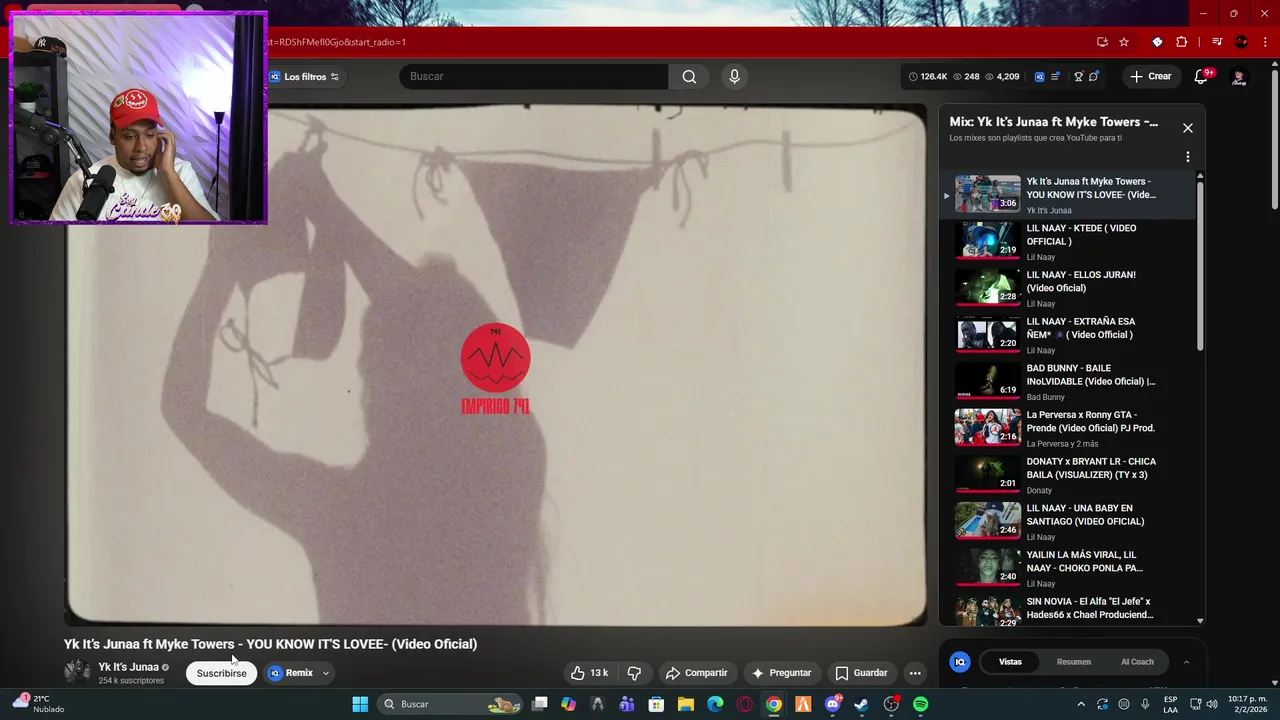Open the YouTube account avatar menu

(x=1239, y=77)
